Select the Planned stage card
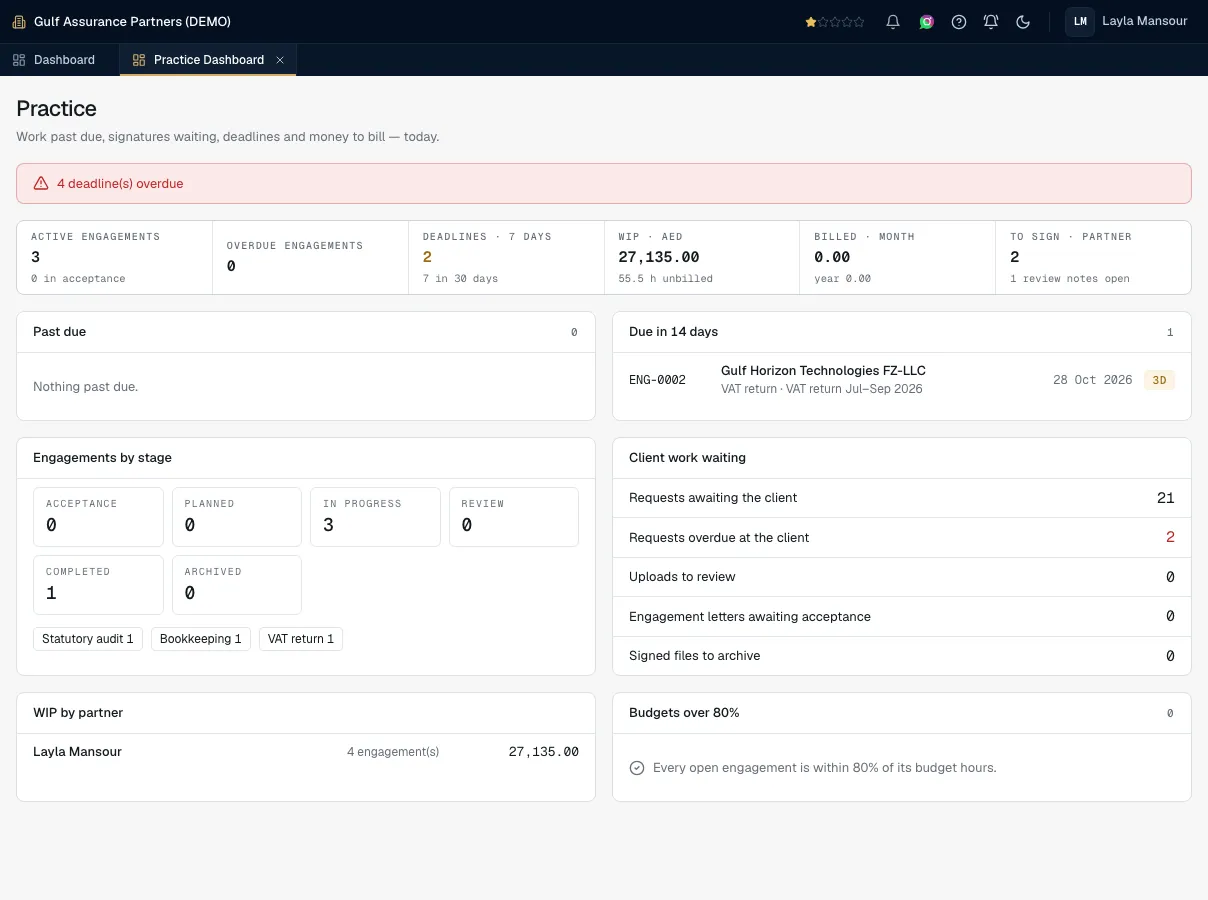This screenshot has height=900, width=1208. (237, 517)
